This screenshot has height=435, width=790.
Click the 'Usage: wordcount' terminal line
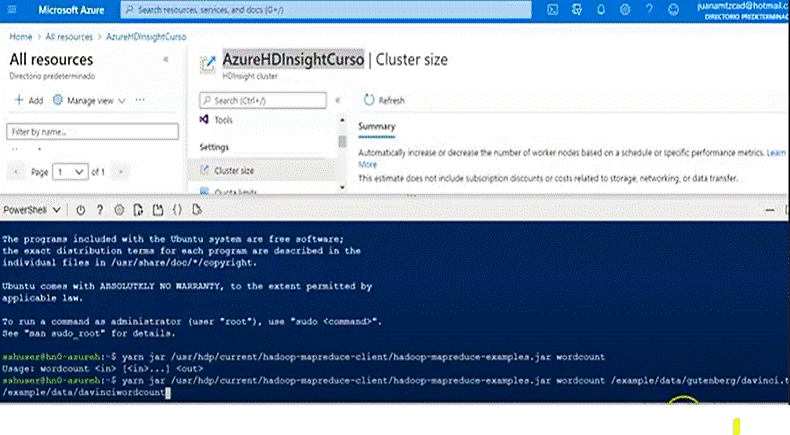102,368
